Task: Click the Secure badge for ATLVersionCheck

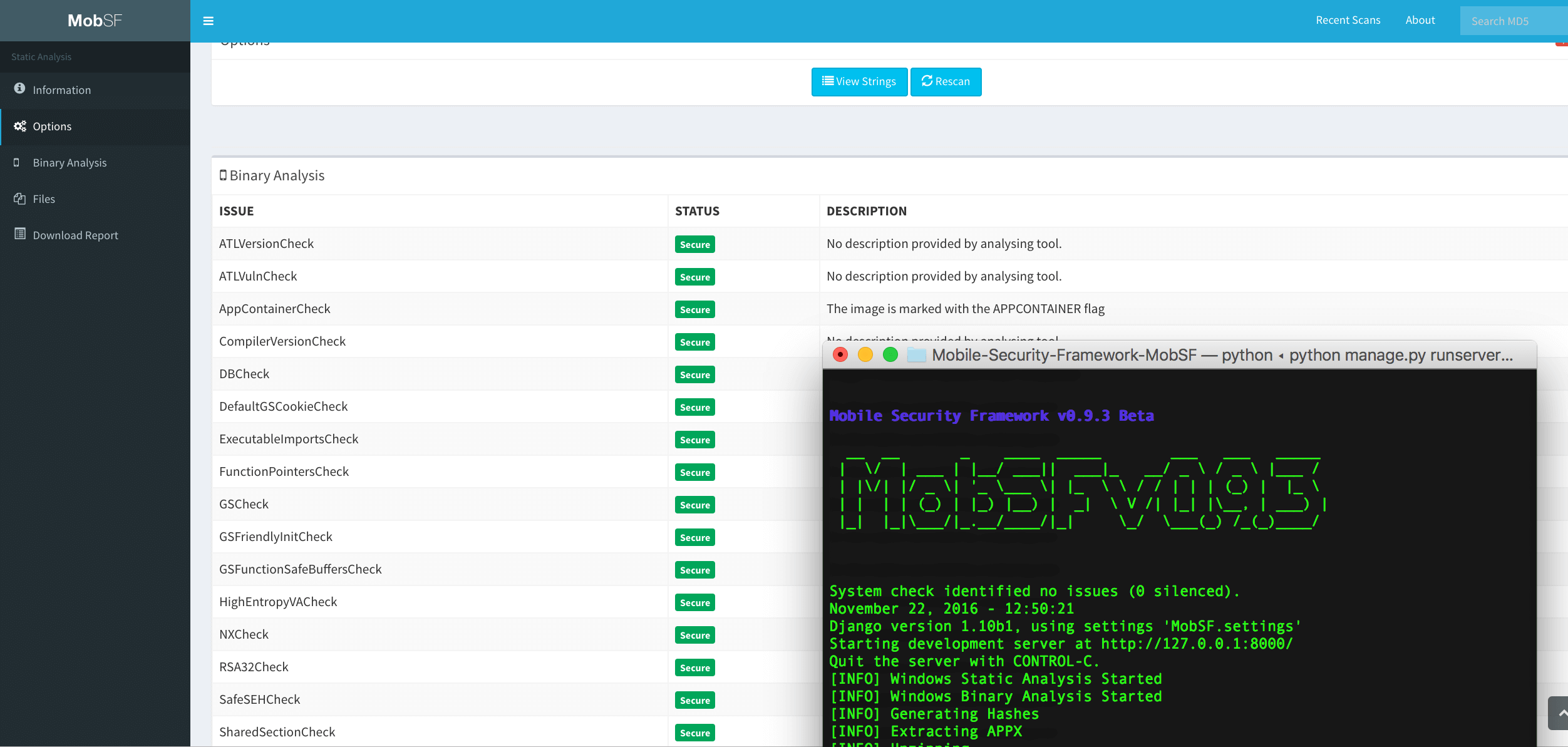Action: pos(694,244)
